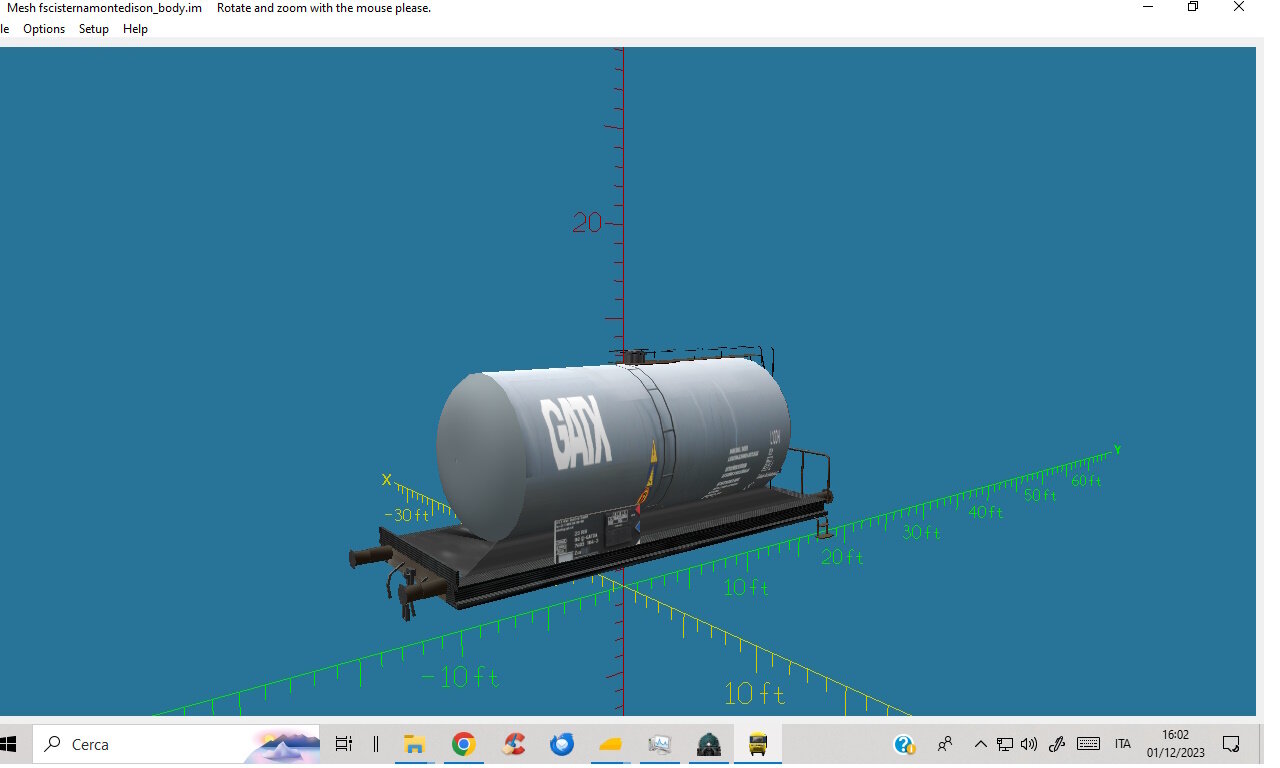Open the blue swirl browser taskbar icon

[561, 744]
